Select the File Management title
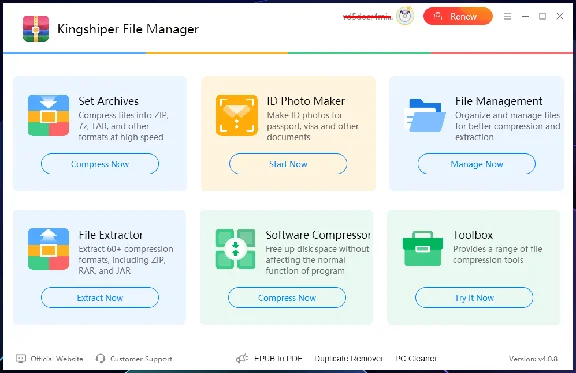Image resolution: width=576 pixels, height=373 pixels. tap(498, 101)
